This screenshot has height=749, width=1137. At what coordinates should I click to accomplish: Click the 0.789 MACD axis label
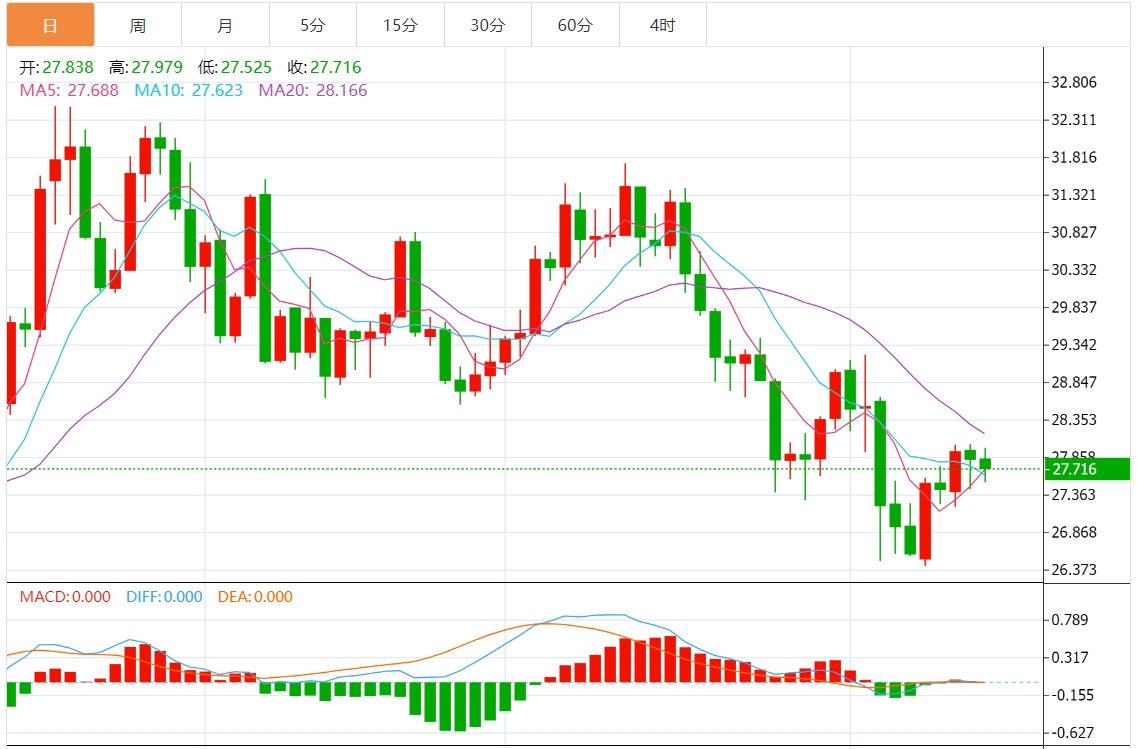tap(1070, 620)
